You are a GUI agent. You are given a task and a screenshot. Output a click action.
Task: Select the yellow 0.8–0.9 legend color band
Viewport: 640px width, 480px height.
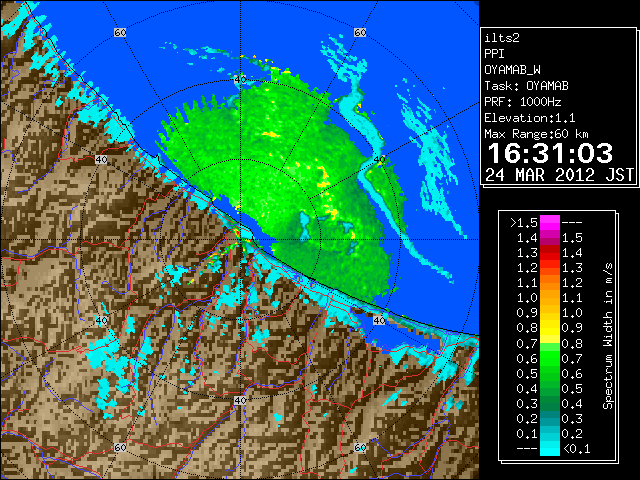550,328
